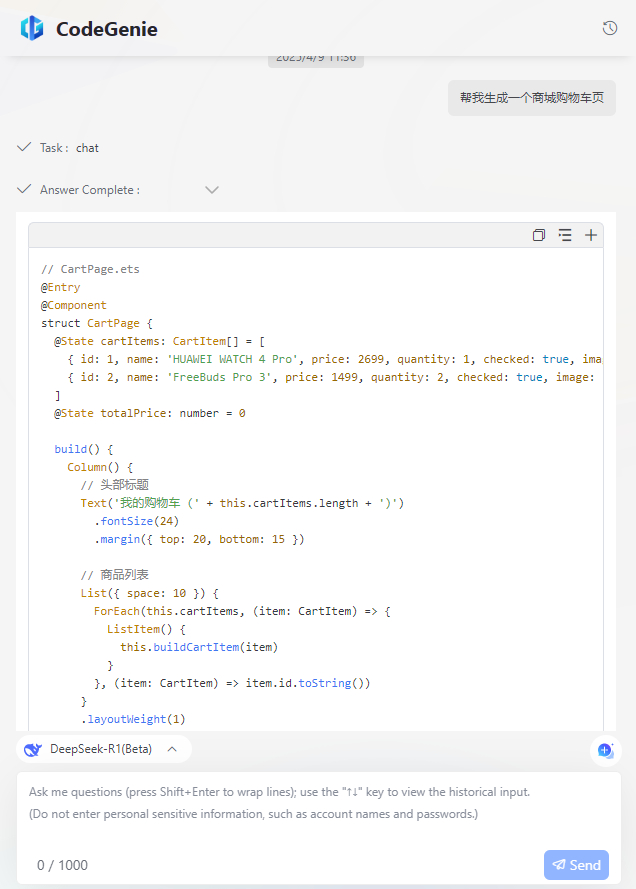The width and height of the screenshot is (636, 889).
Task: Copy the code block with copy icon
Action: click(x=539, y=235)
